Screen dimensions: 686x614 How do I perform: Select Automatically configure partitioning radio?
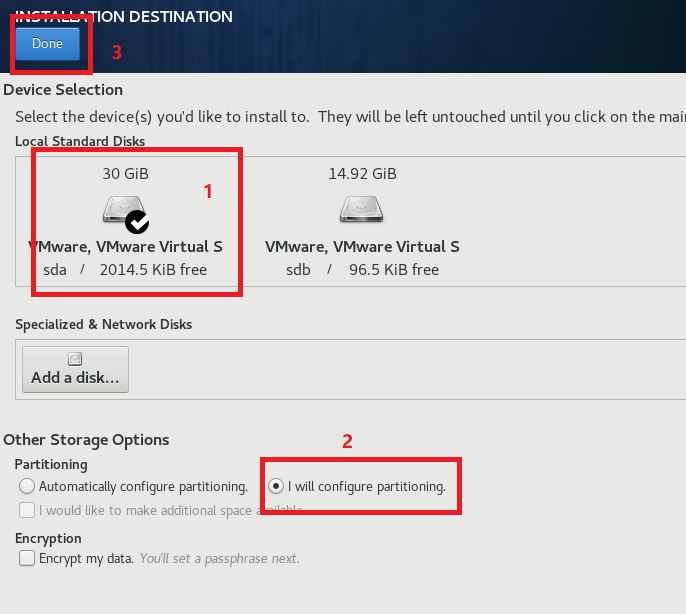click(x=27, y=486)
